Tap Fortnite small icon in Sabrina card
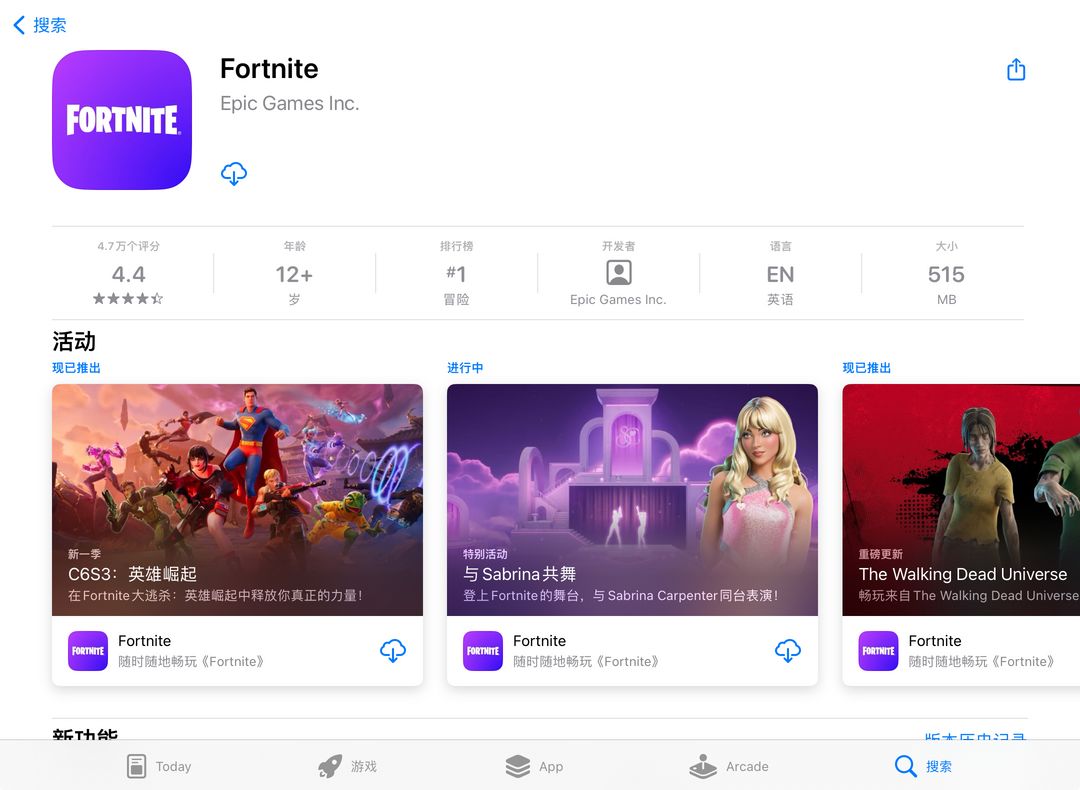This screenshot has height=790, width=1080. point(483,650)
